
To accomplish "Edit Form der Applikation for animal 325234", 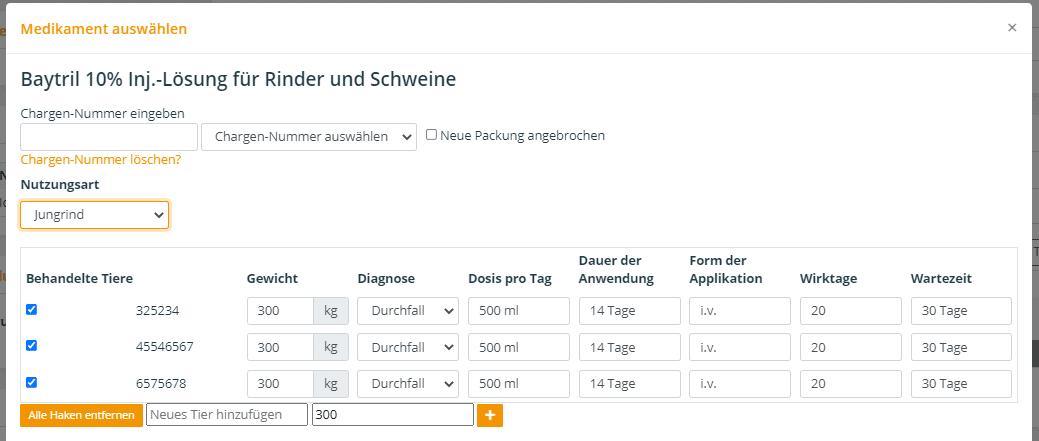I will 740,311.
